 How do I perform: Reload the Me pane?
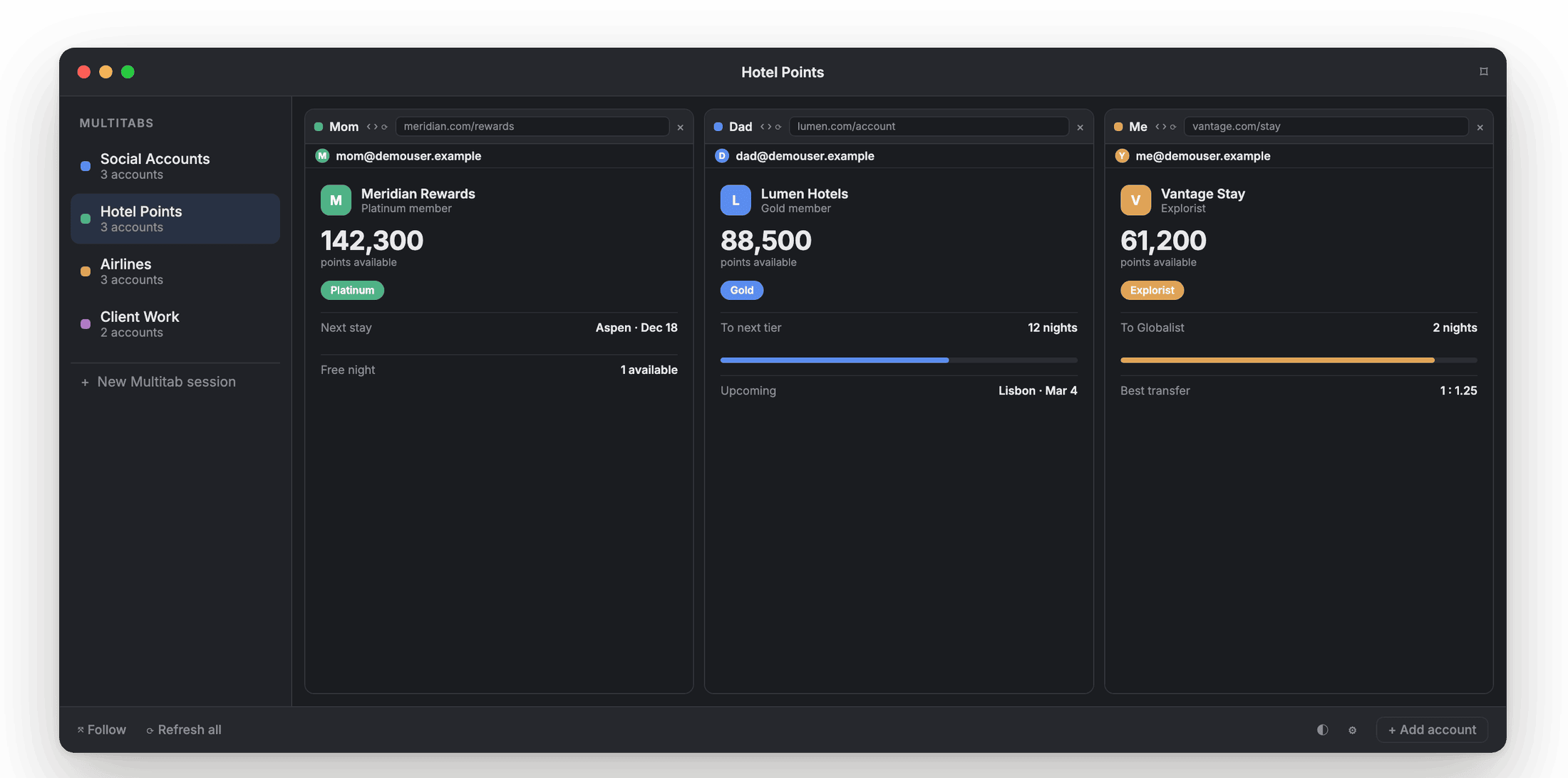click(x=1173, y=127)
